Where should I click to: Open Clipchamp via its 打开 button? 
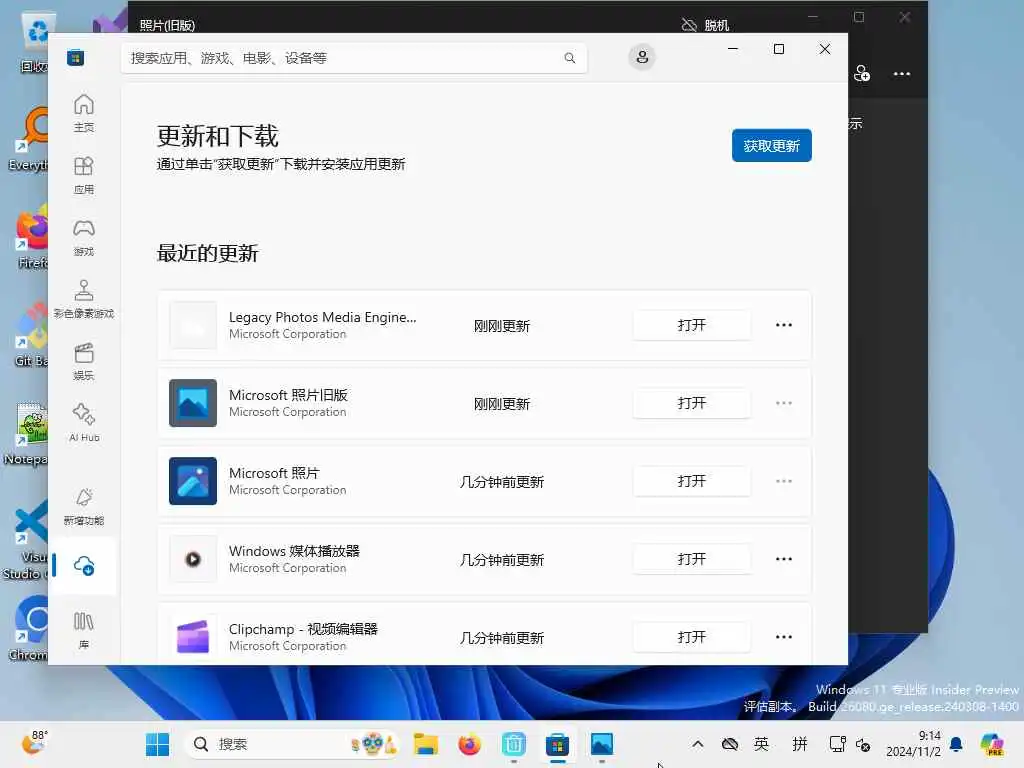(x=691, y=637)
